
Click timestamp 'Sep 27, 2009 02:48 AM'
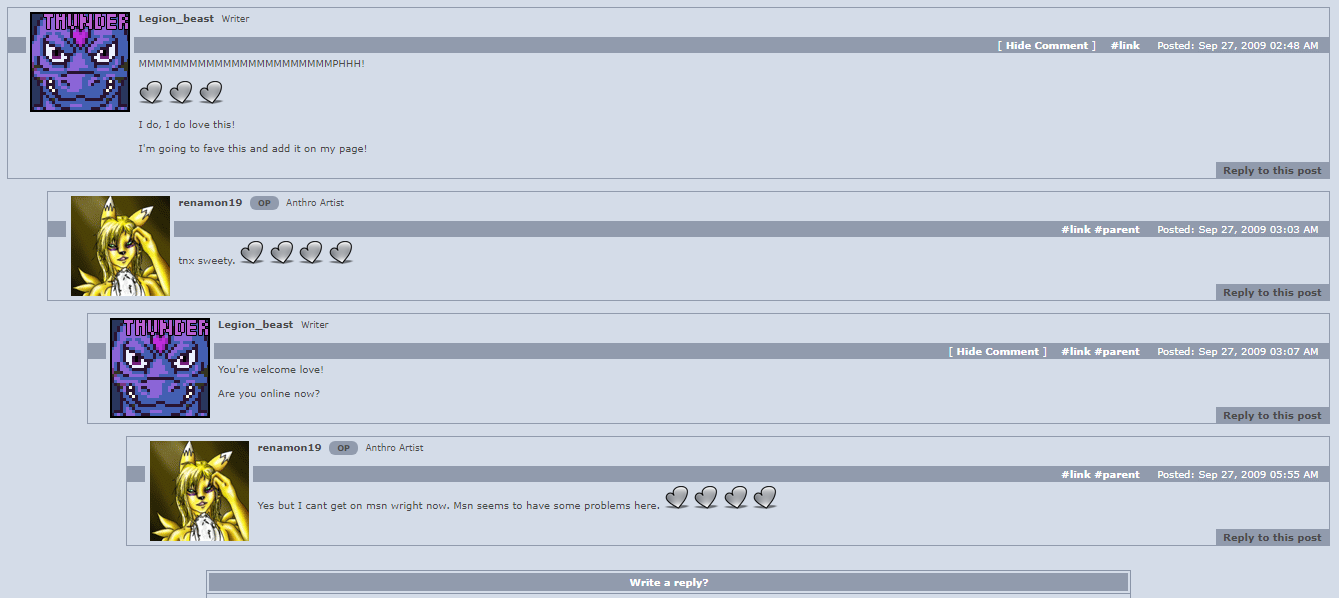1258,46
